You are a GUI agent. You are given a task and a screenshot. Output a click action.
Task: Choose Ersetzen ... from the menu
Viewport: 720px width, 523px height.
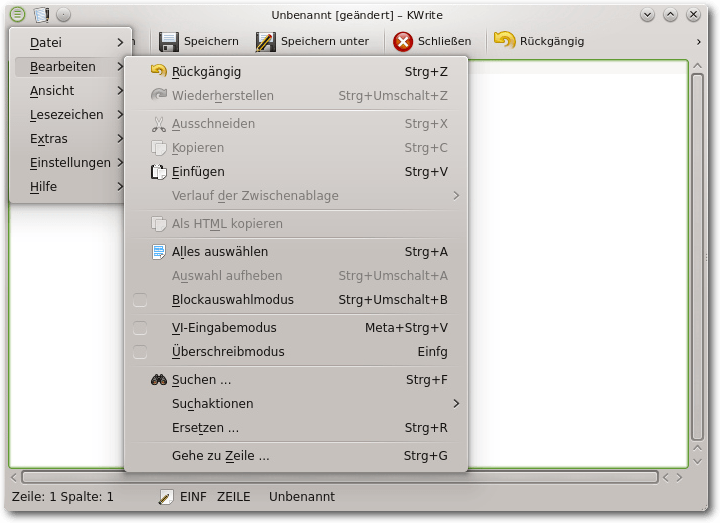(x=296, y=427)
